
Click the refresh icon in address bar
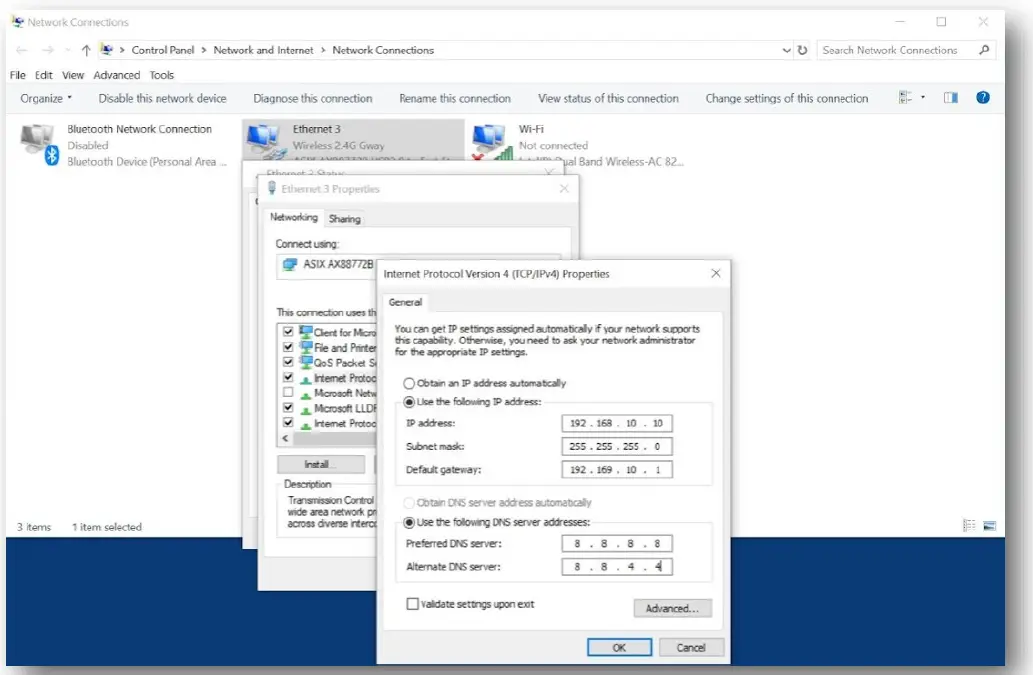(x=802, y=50)
